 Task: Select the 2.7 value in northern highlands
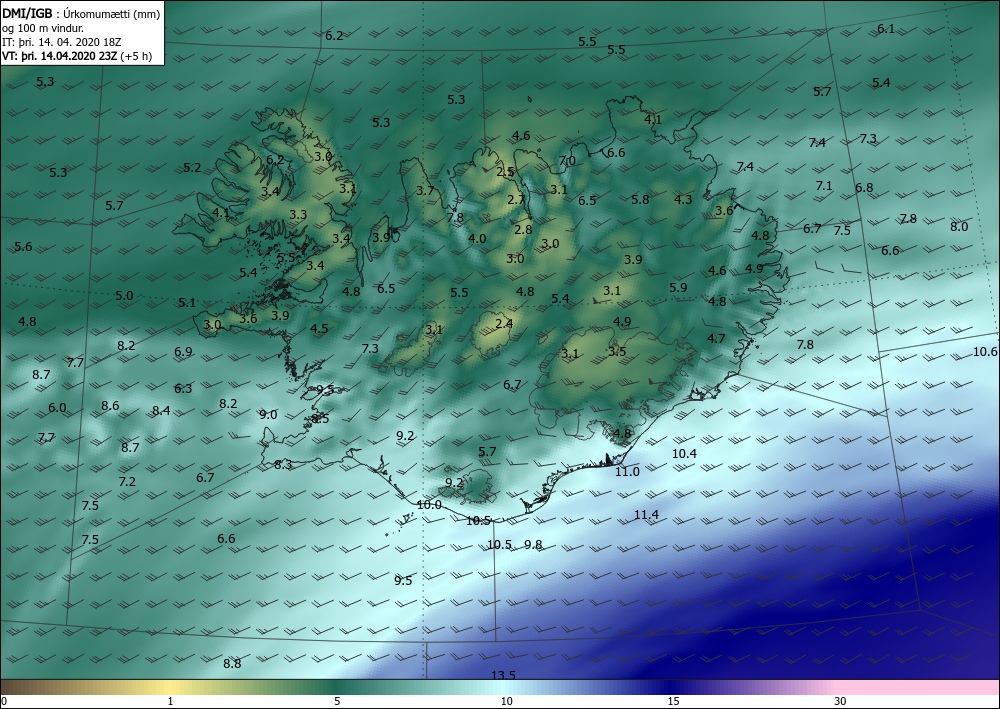516,200
